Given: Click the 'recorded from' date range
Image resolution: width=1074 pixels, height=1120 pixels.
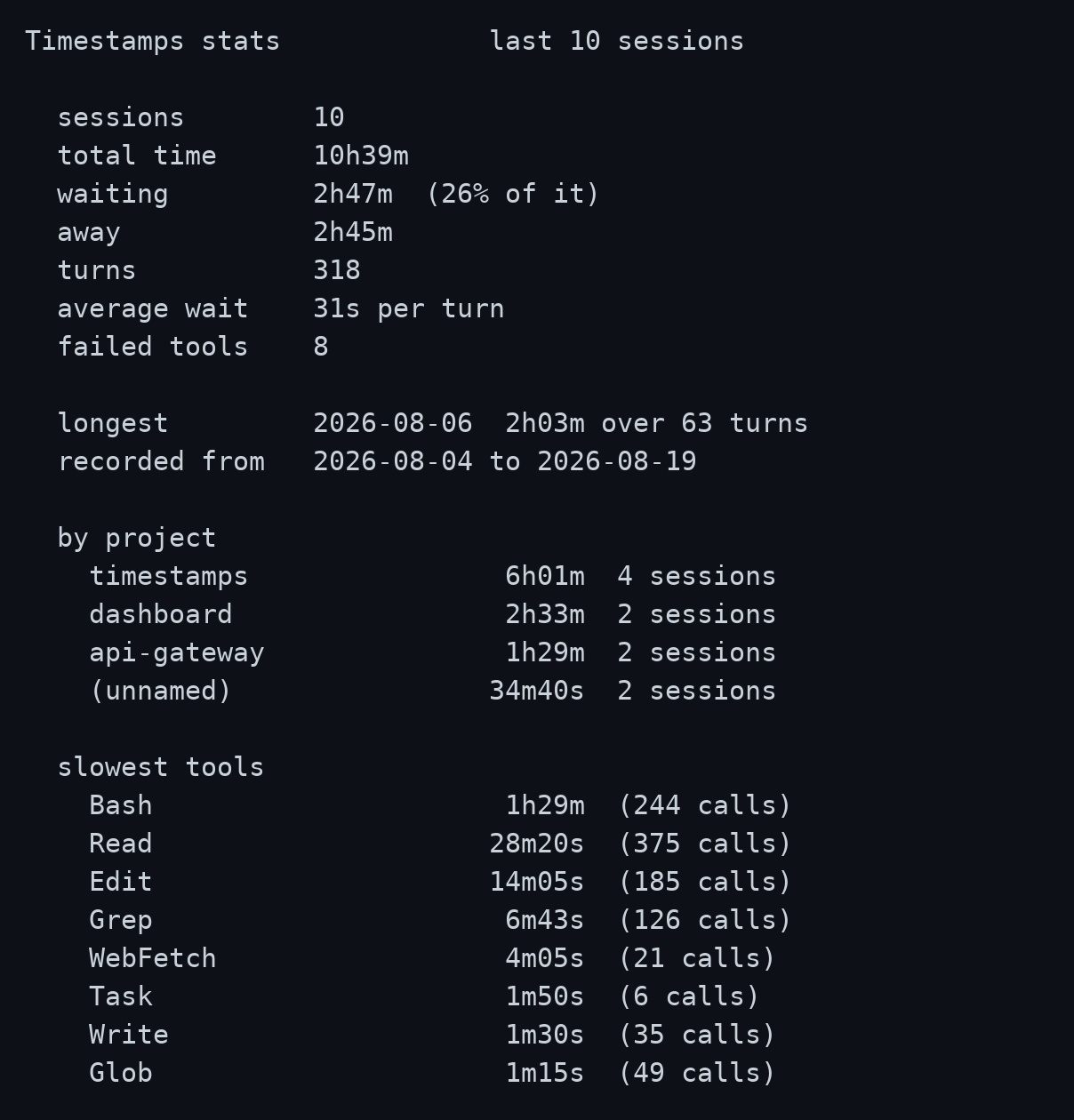Looking at the screenshot, I should tap(505, 462).
